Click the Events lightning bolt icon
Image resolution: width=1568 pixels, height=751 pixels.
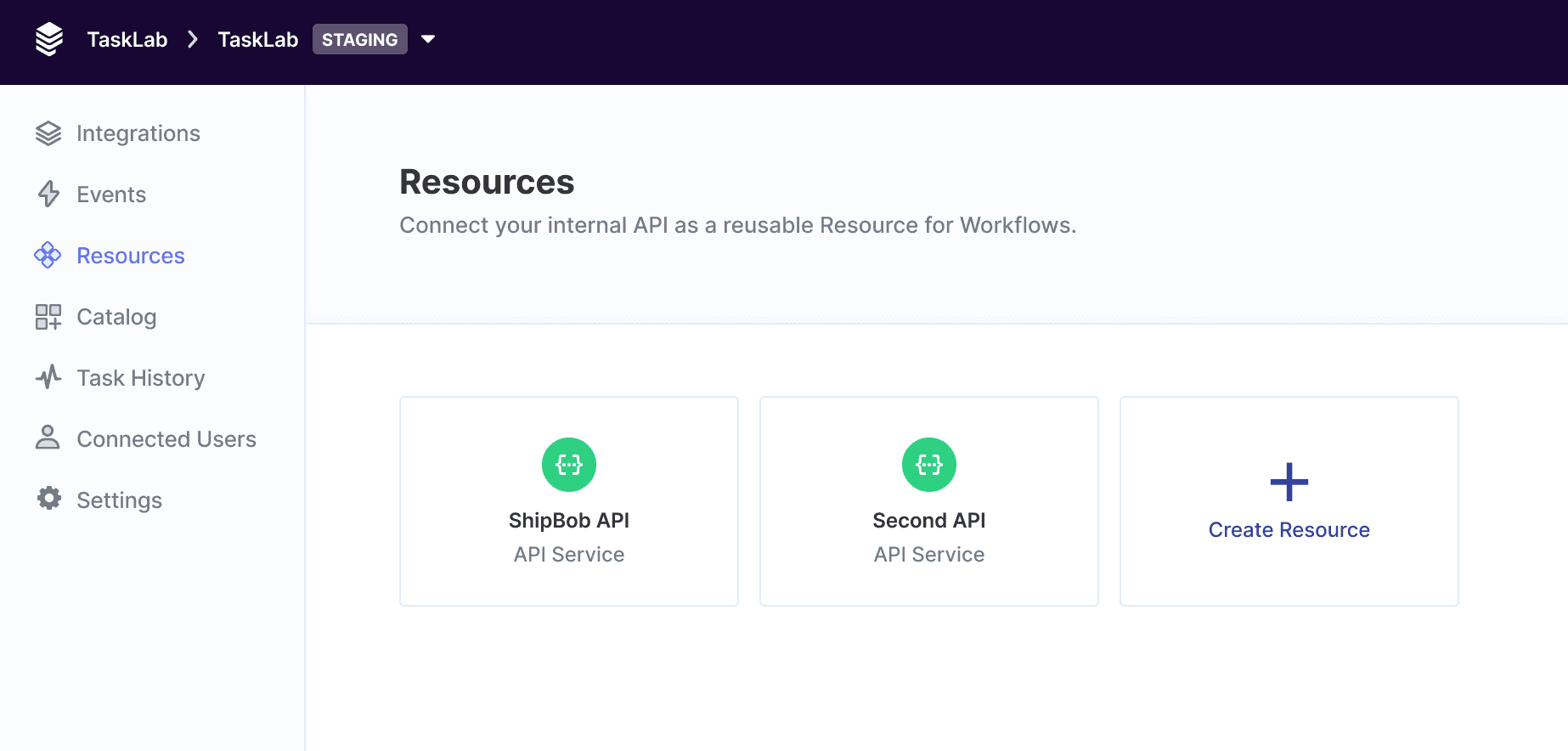48,195
